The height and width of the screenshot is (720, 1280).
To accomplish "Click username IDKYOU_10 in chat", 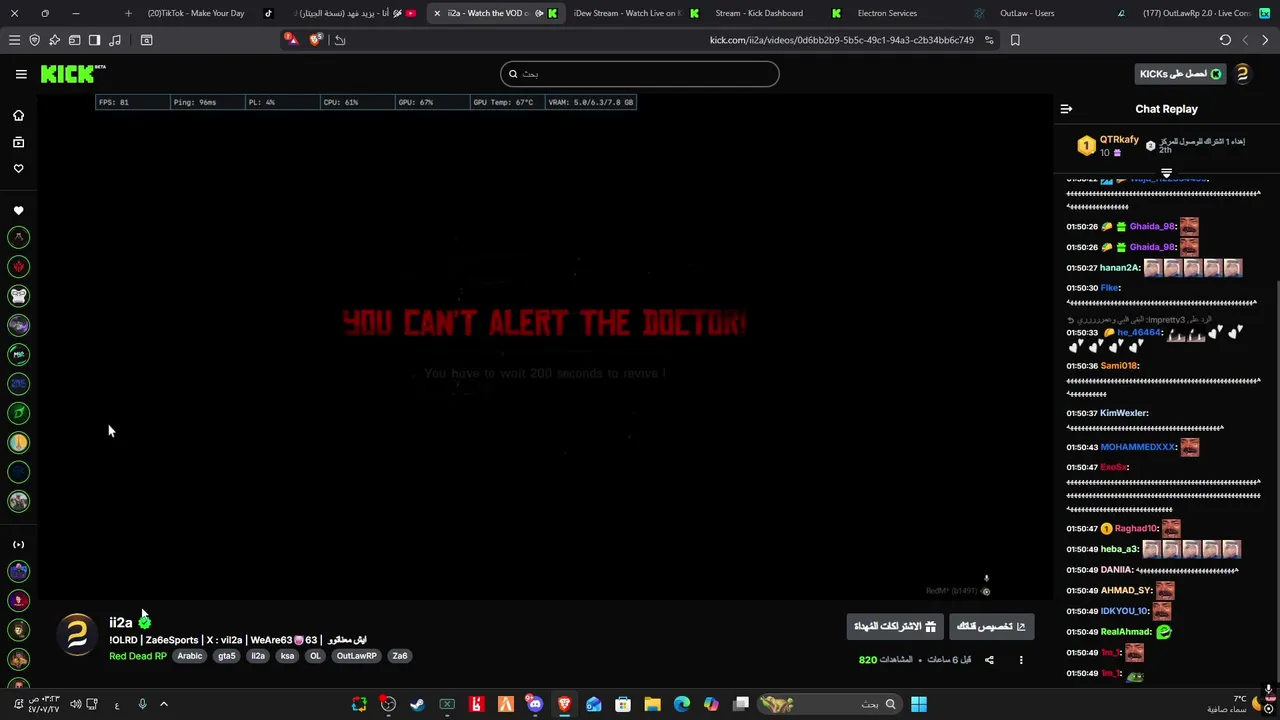I will click(x=1124, y=611).
